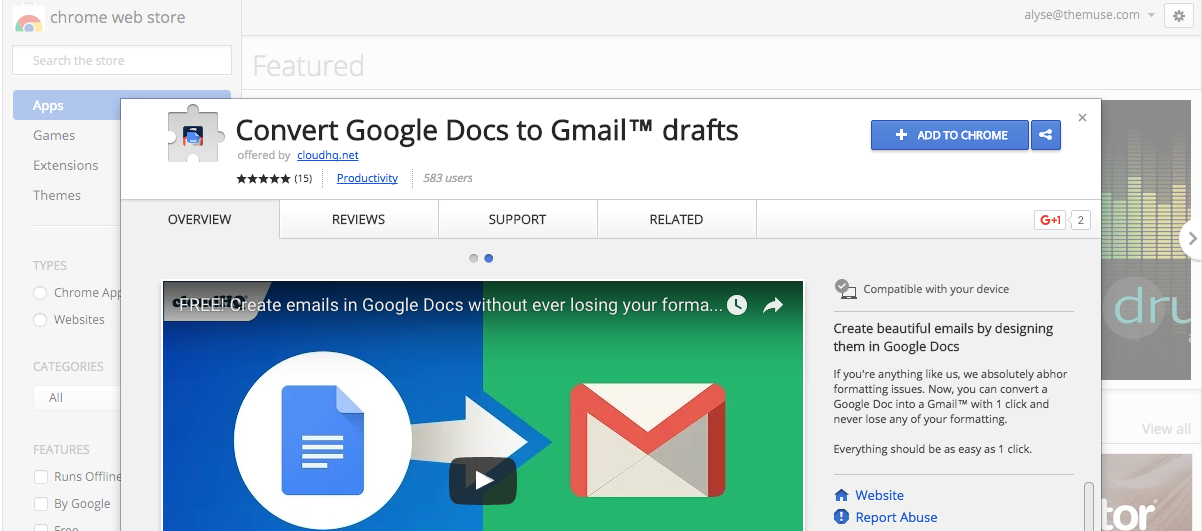Click the Add to Chrome button
Image resolution: width=1202 pixels, height=531 pixels.
(x=950, y=135)
